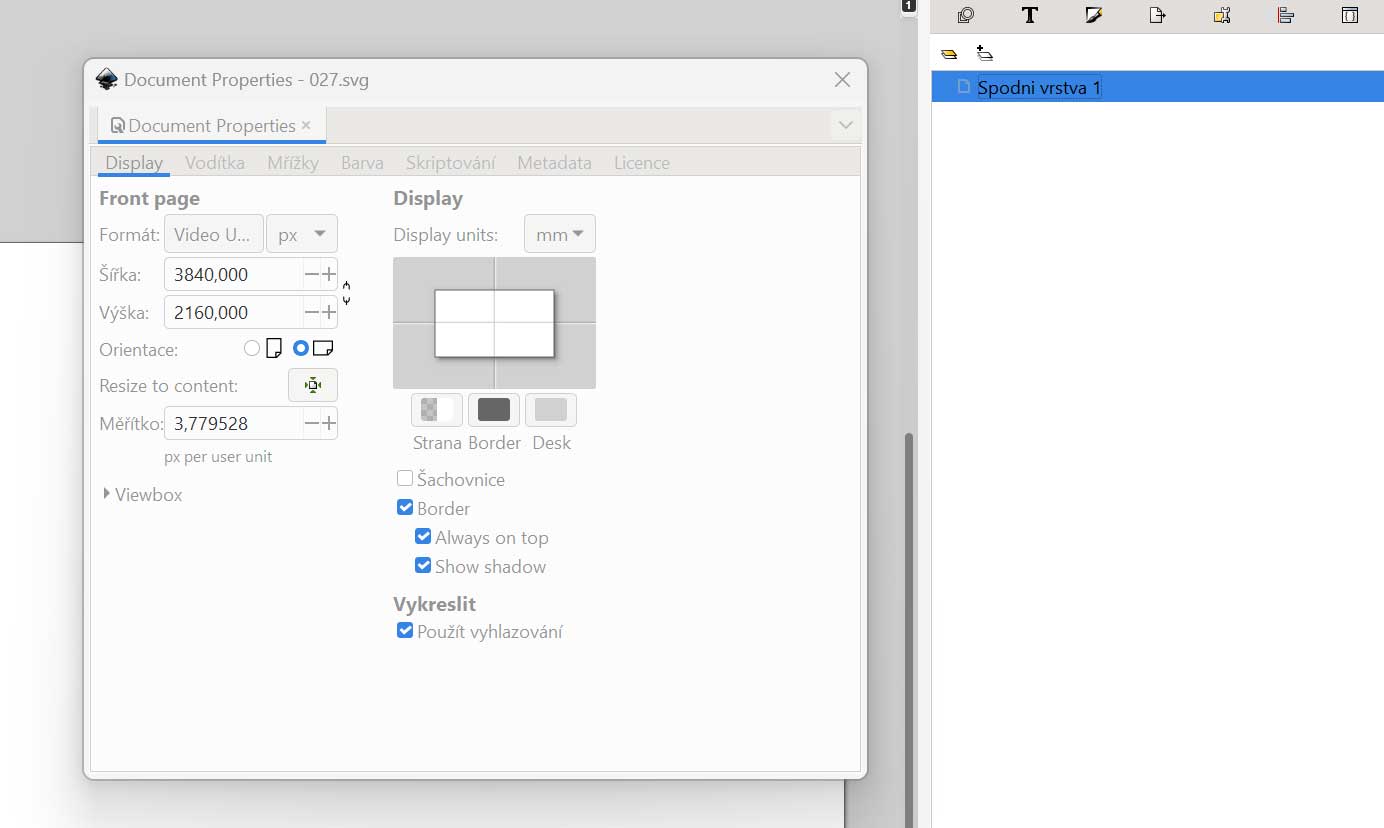This screenshot has height=828, width=1384.
Task: Click the Resize to content button
Action: click(x=313, y=385)
